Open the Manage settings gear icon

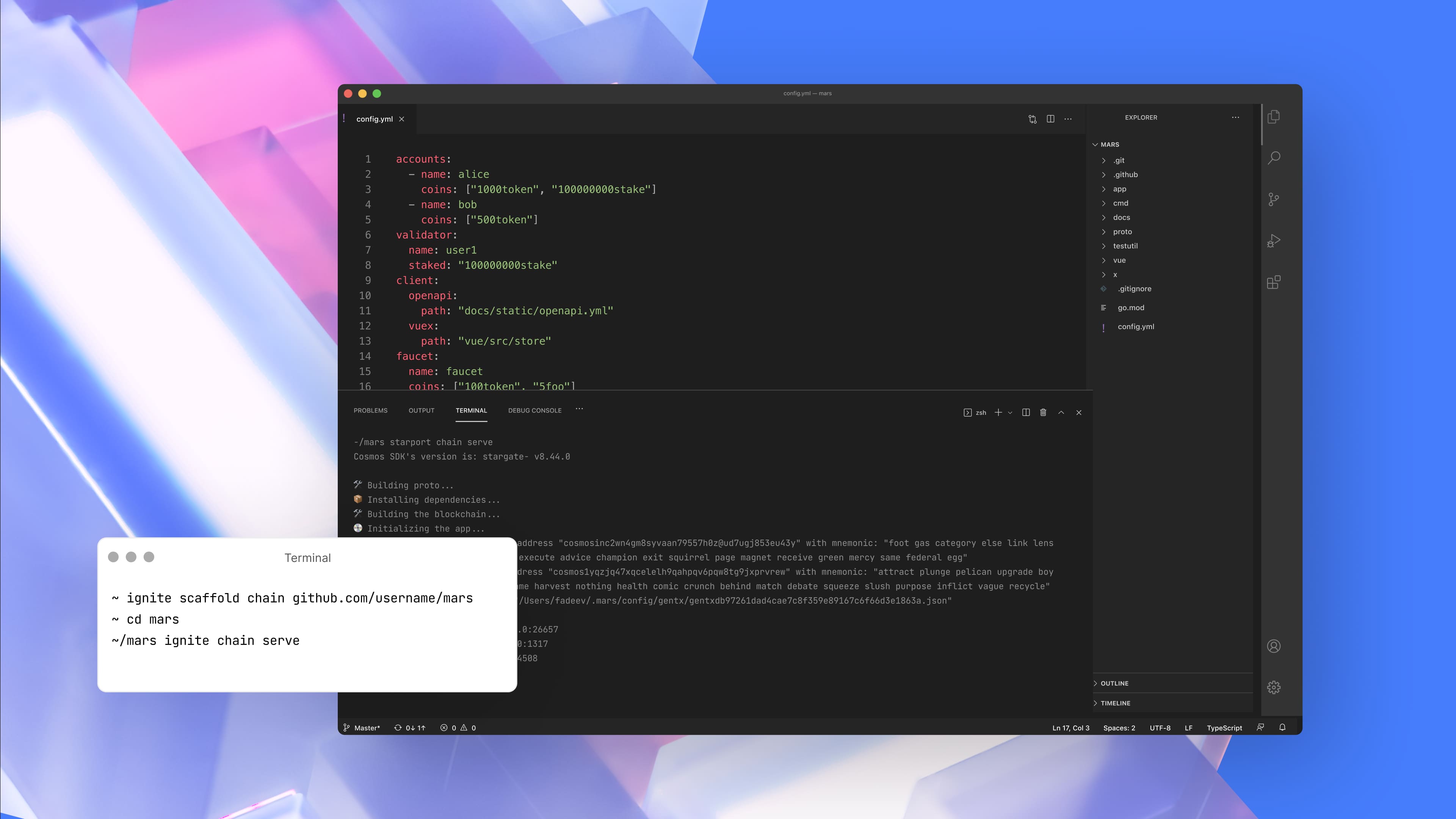pos(1273,687)
